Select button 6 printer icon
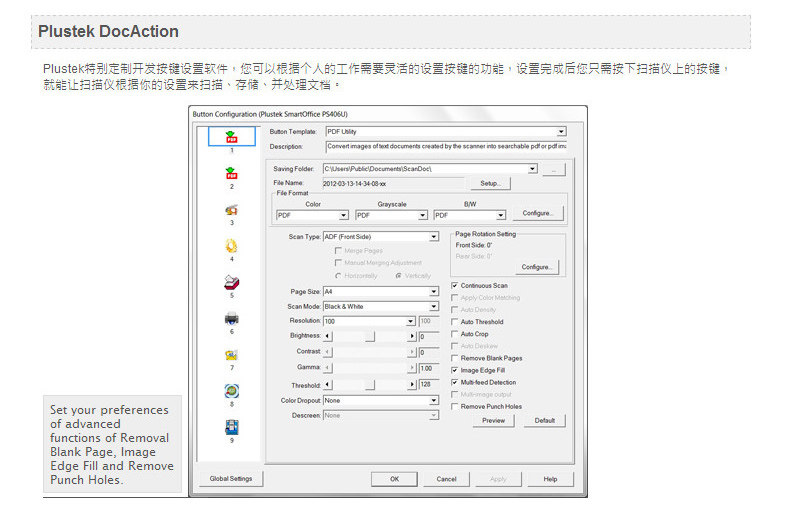Screen dimensions: 790x514 click(231, 318)
